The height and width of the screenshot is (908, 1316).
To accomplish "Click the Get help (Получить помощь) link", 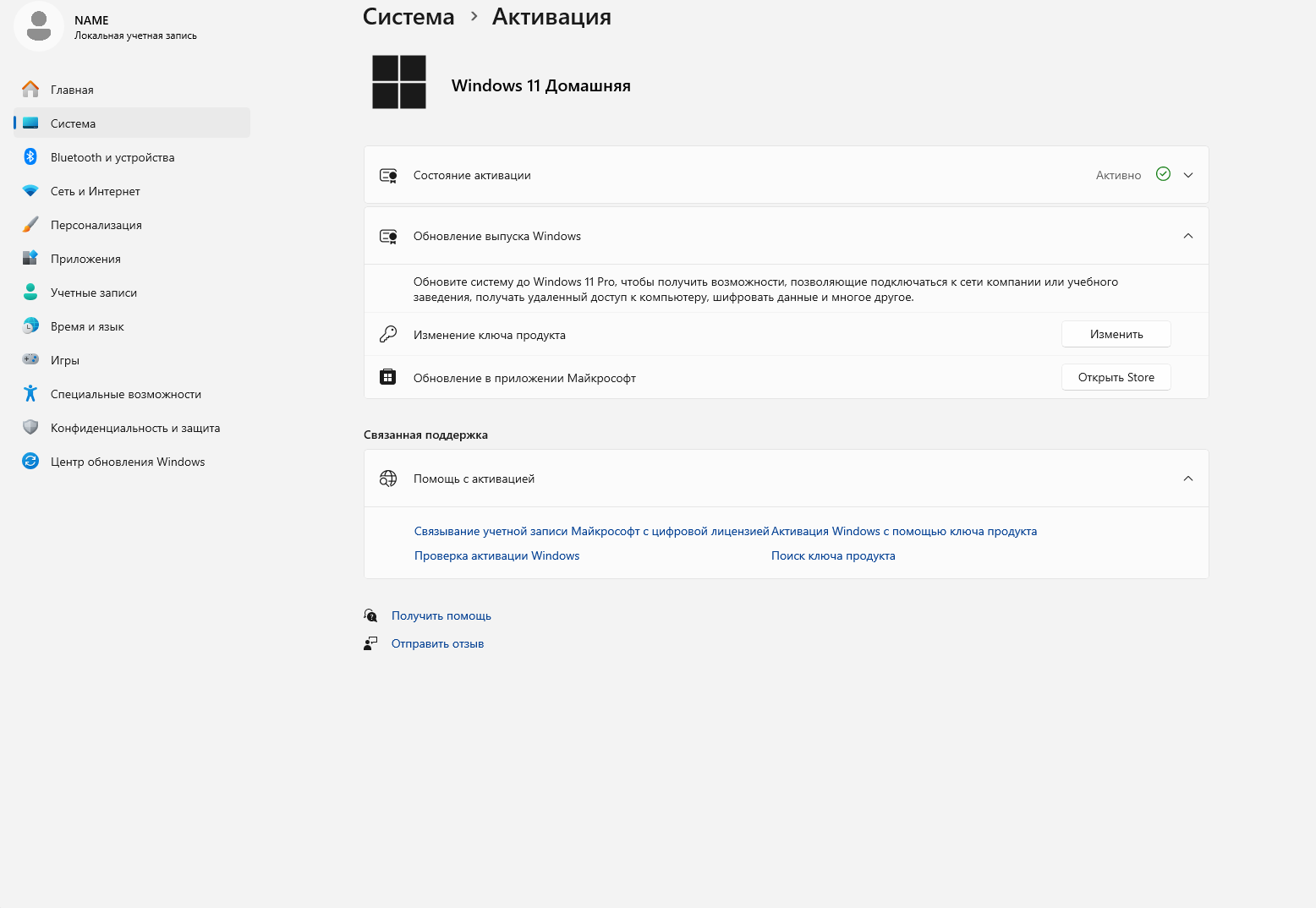I will point(441,615).
